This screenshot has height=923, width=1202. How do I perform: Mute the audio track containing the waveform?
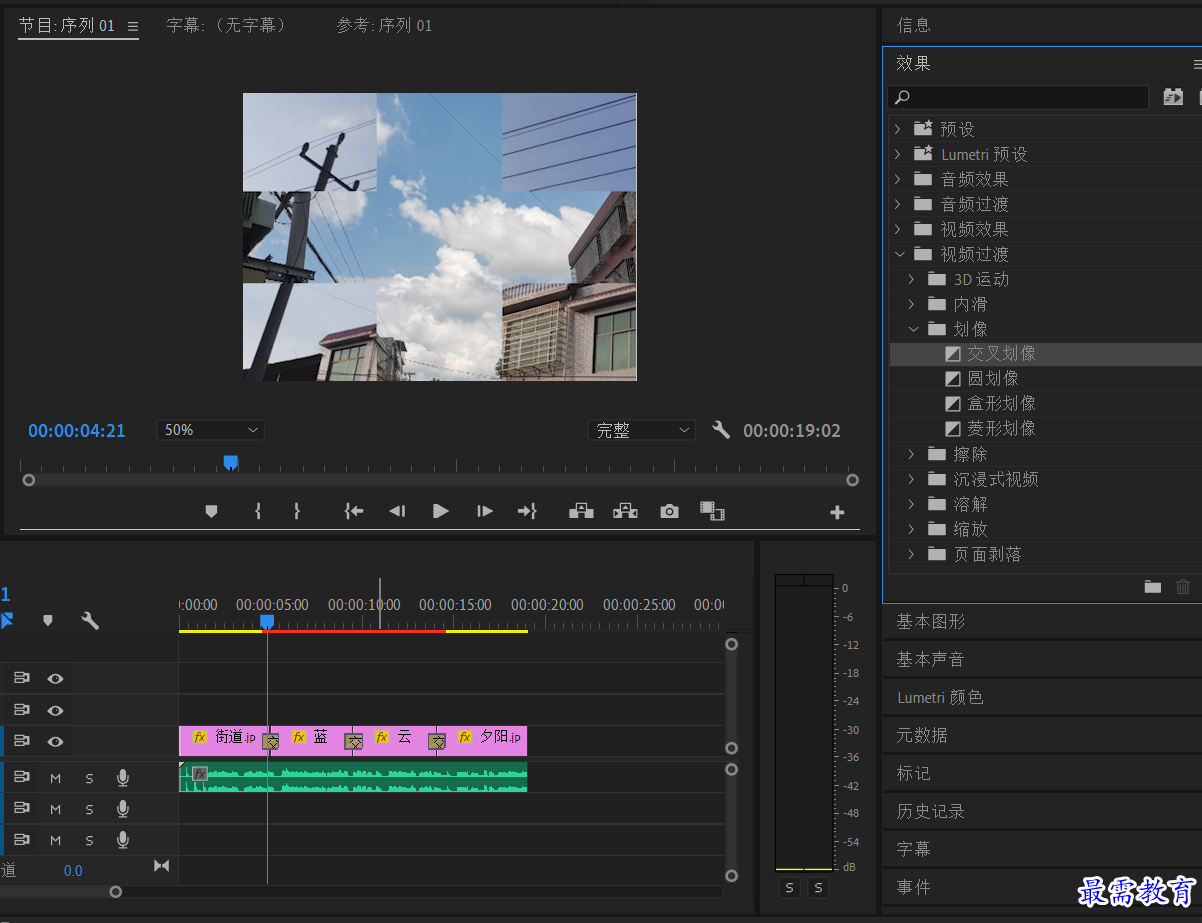56,778
